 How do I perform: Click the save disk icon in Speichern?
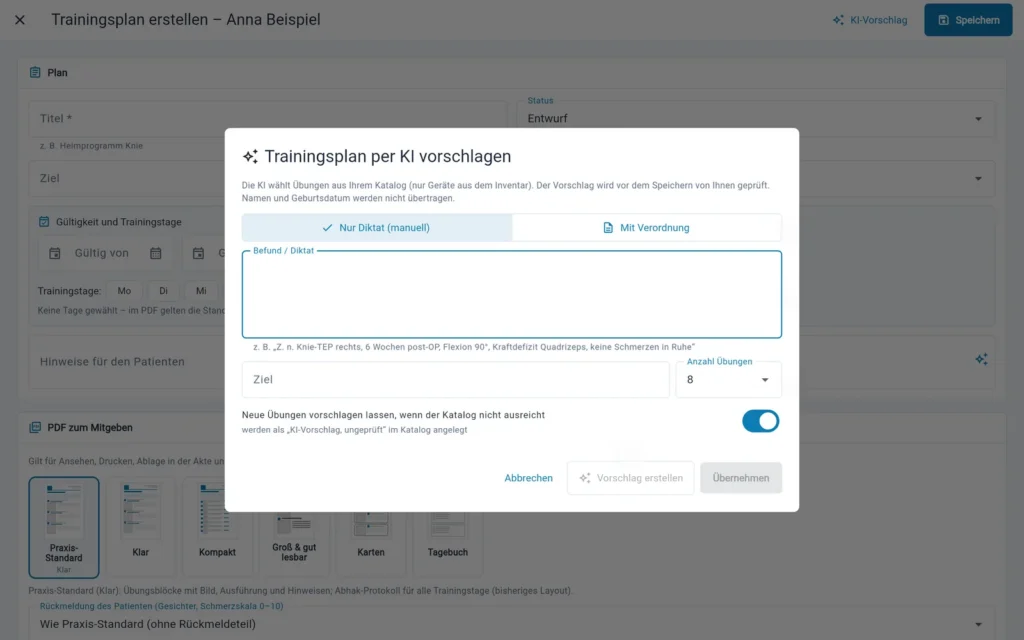click(x=943, y=20)
